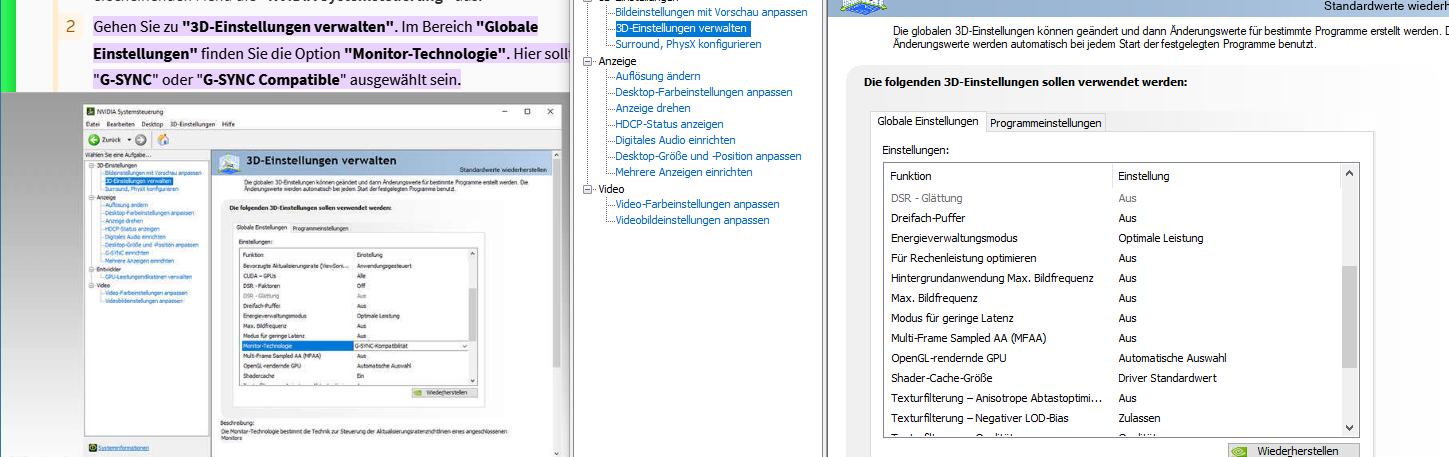1449x457 pixels.
Task: Click the Systeminformationen icon at bottom left
Action: (92, 448)
